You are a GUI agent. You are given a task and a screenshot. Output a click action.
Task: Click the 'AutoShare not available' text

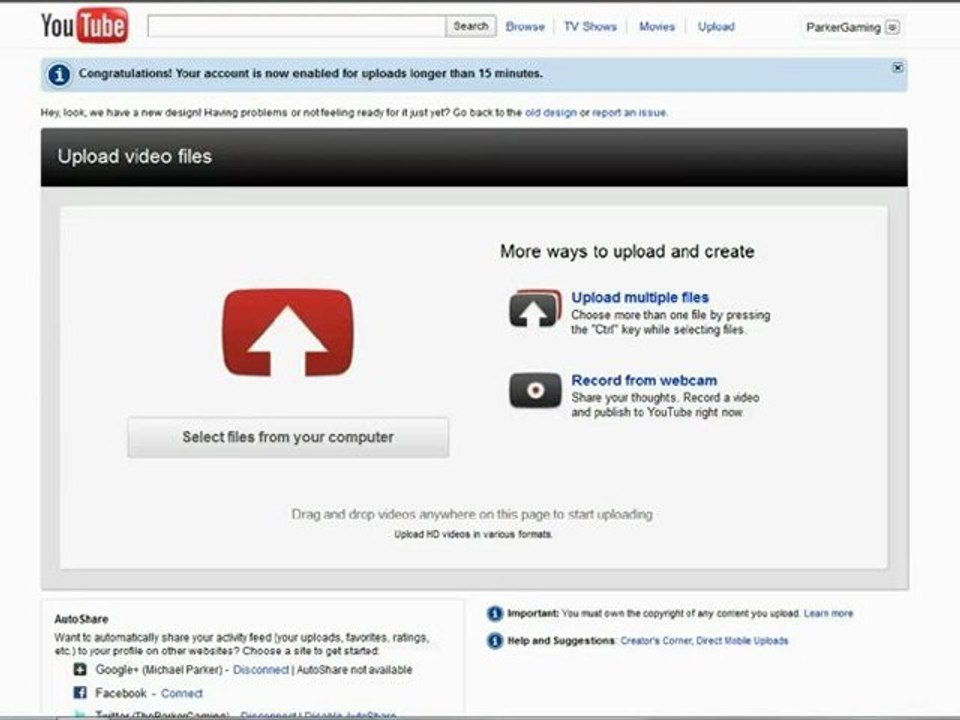(354, 670)
